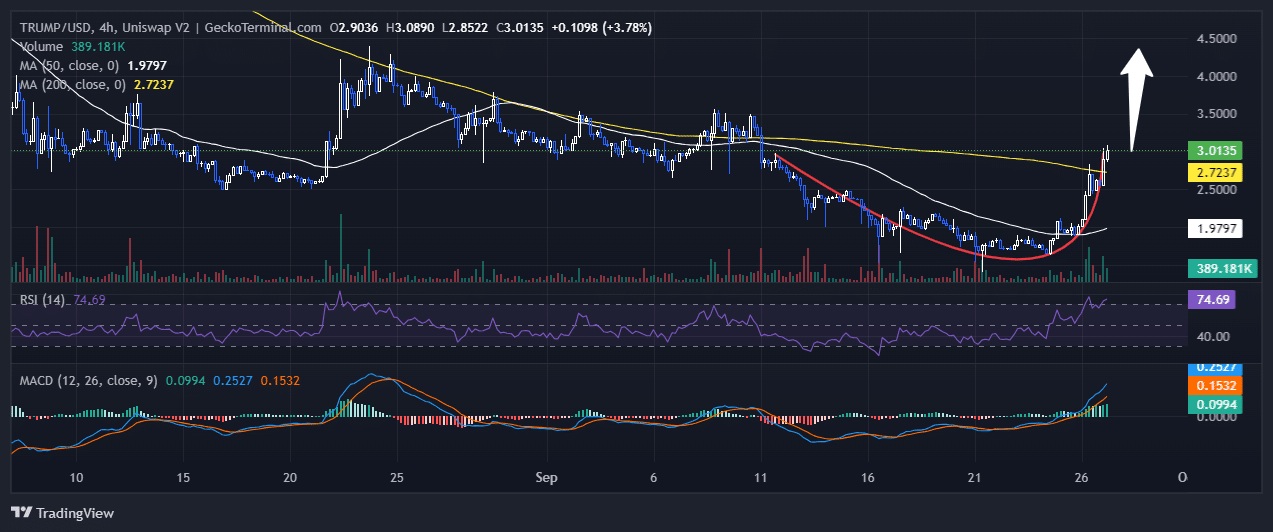The image size is (1273, 532).
Task: Select the MA 200 legend showing 2.7237
Action: [x=98, y=85]
